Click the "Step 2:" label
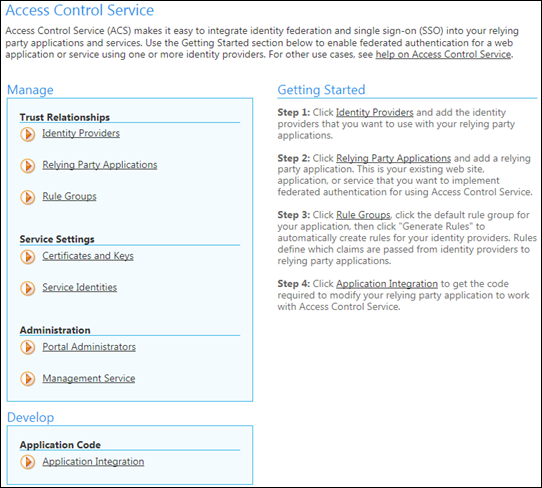 (x=294, y=158)
